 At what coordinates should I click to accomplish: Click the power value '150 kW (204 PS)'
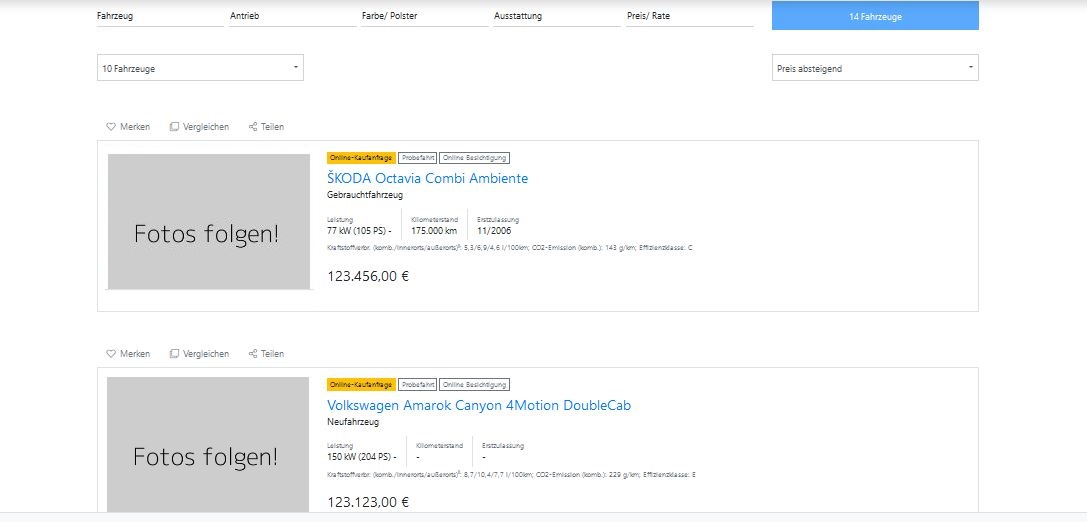pos(359,458)
